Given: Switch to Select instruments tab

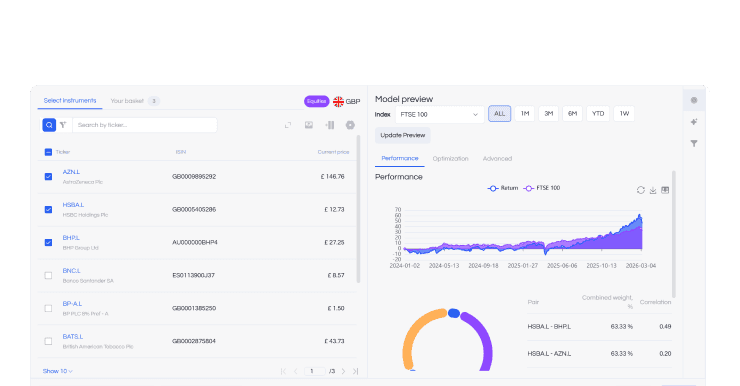Looking at the screenshot, I should point(70,101).
